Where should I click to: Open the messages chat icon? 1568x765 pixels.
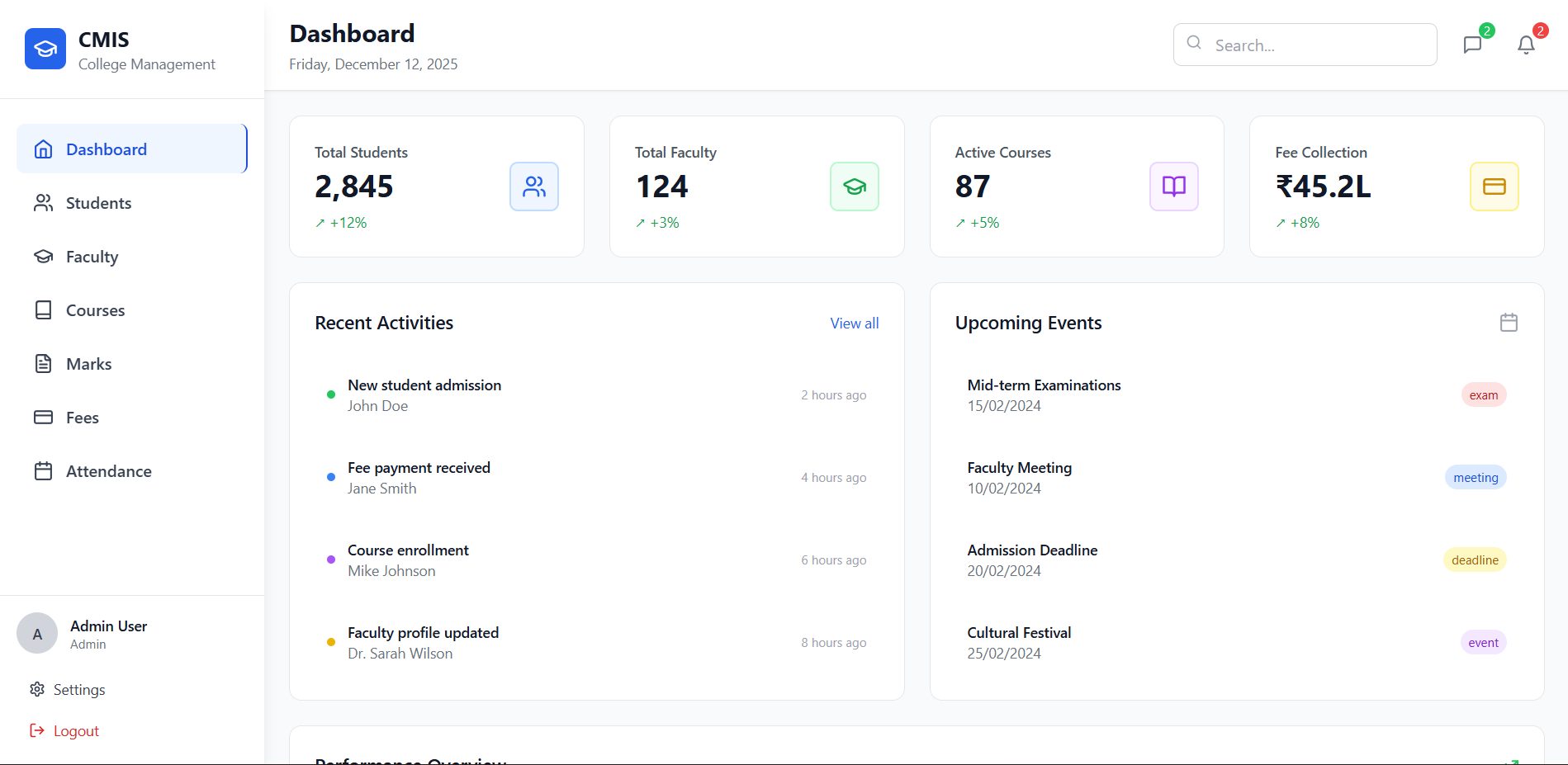click(1472, 45)
